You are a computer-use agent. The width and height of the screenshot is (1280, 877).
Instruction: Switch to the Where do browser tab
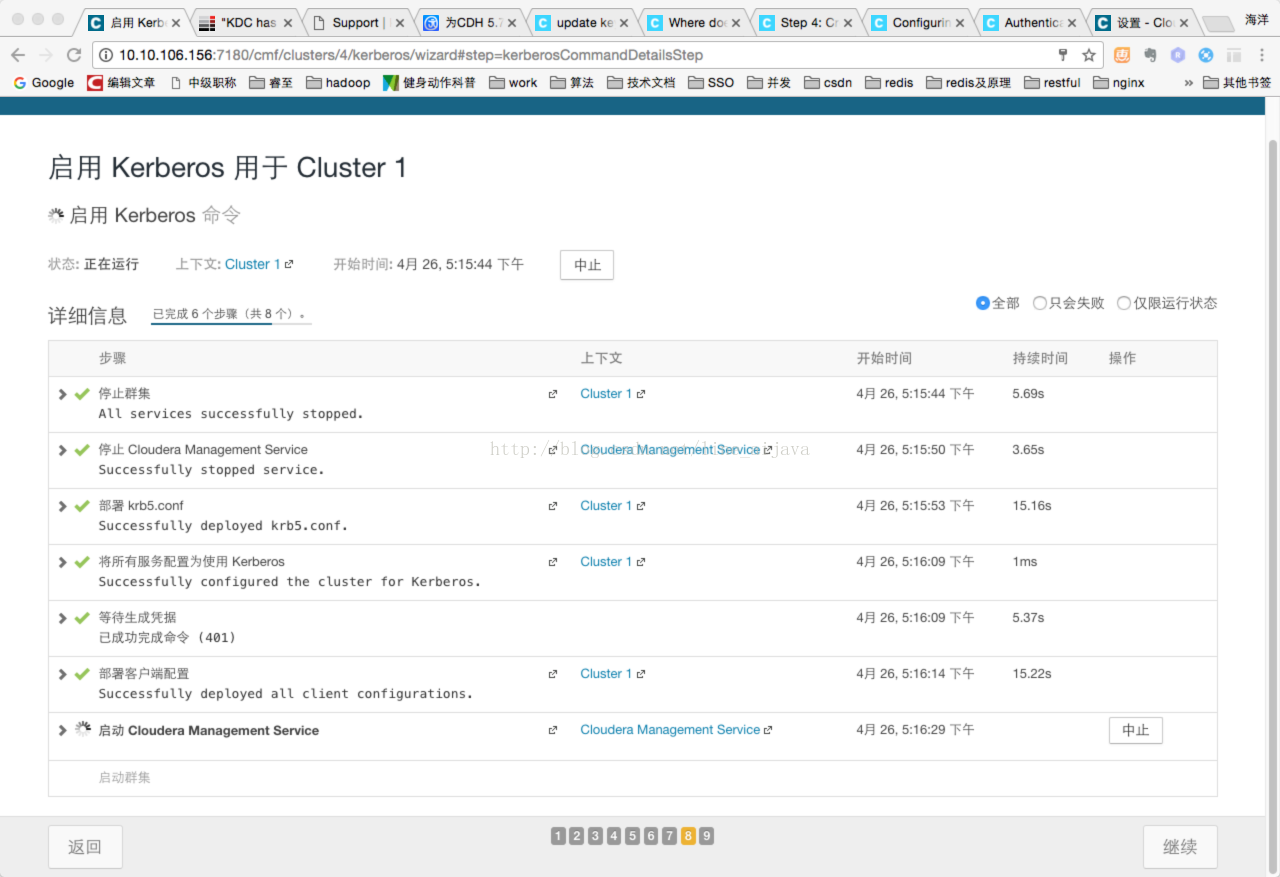(693, 22)
